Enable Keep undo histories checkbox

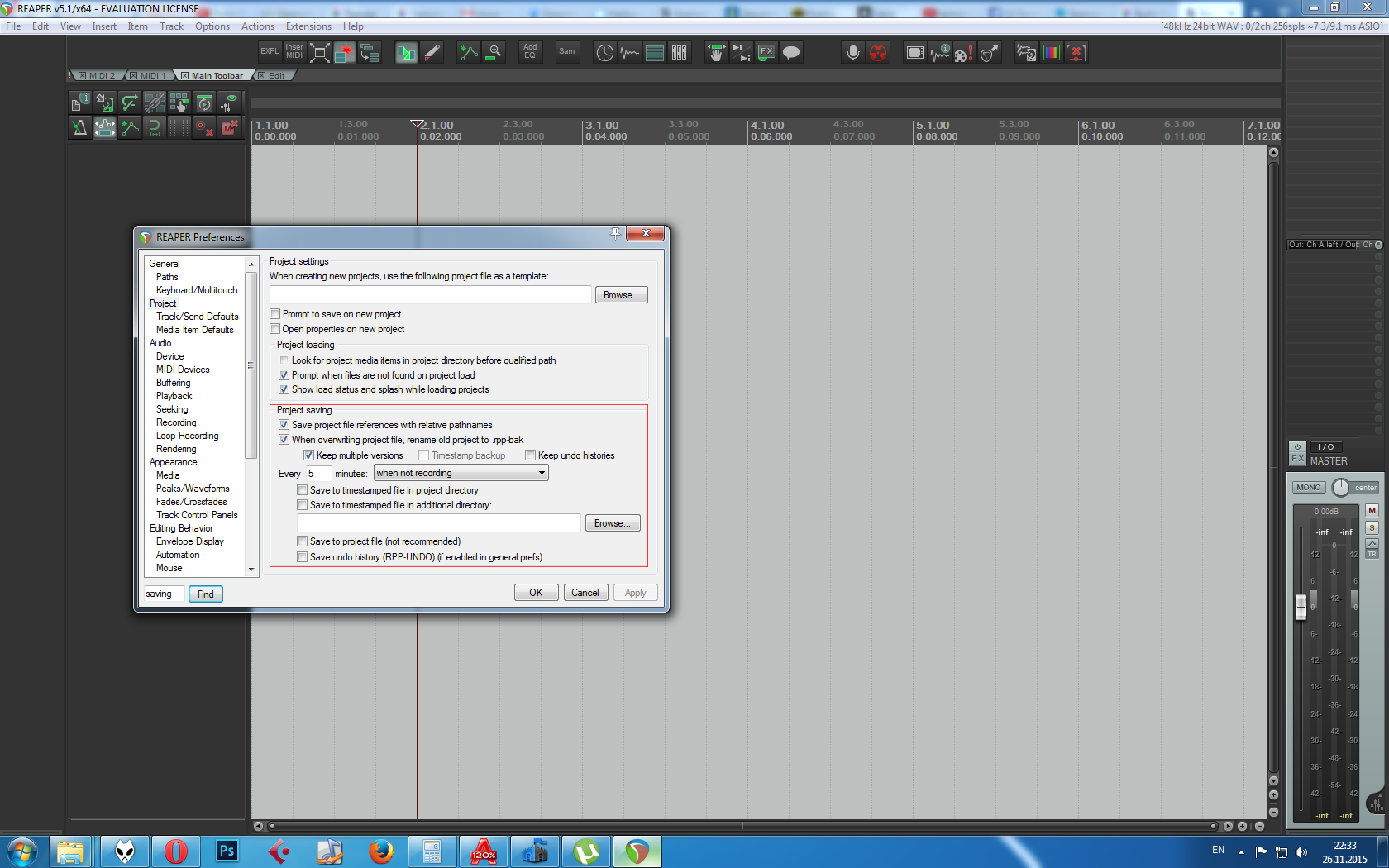[x=531, y=455]
